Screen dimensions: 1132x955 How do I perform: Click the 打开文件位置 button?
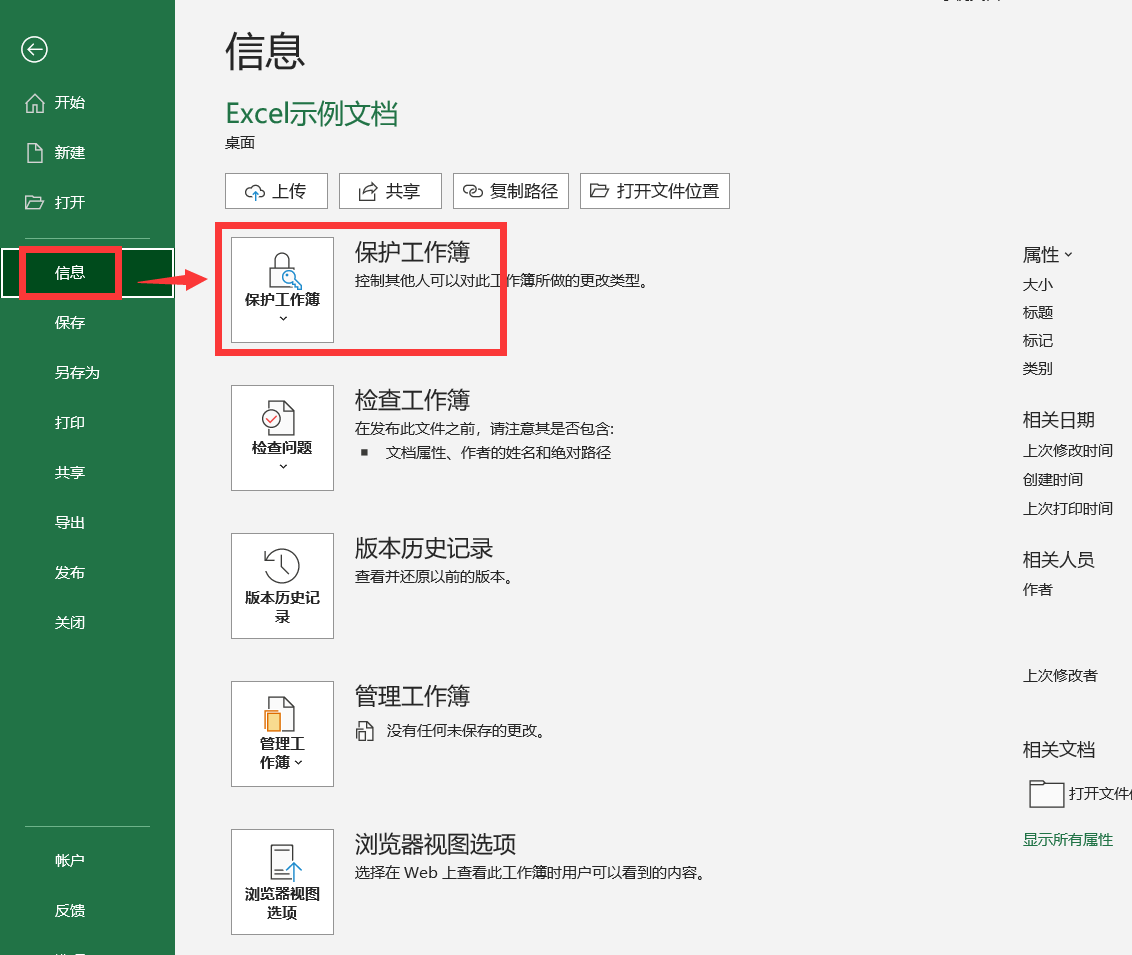tap(655, 191)
